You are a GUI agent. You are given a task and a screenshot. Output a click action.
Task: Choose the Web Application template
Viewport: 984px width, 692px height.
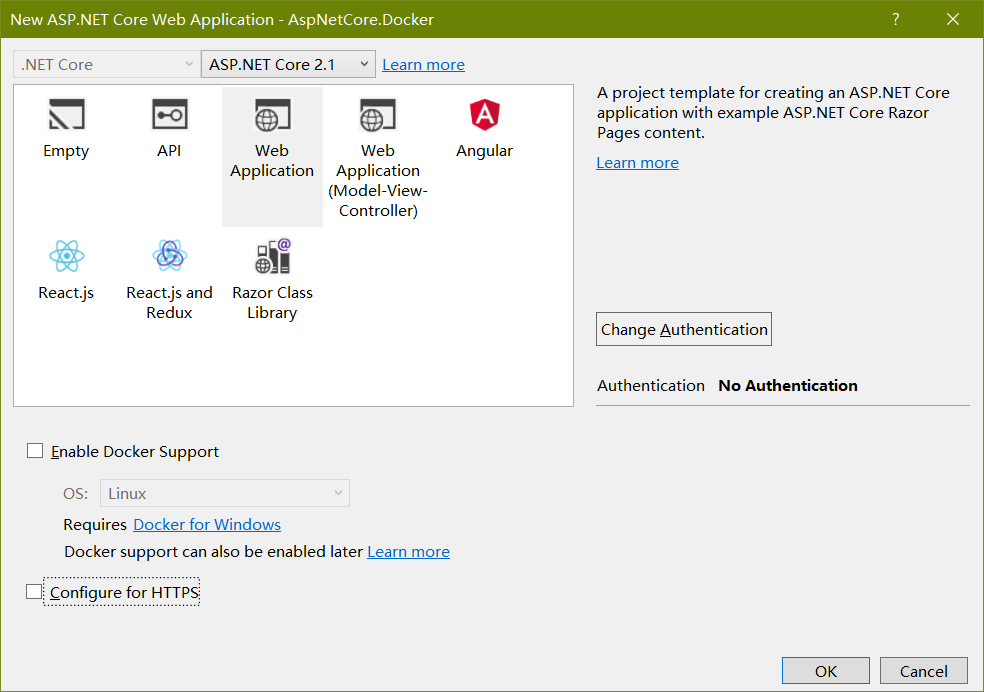[x=271, y=125]
